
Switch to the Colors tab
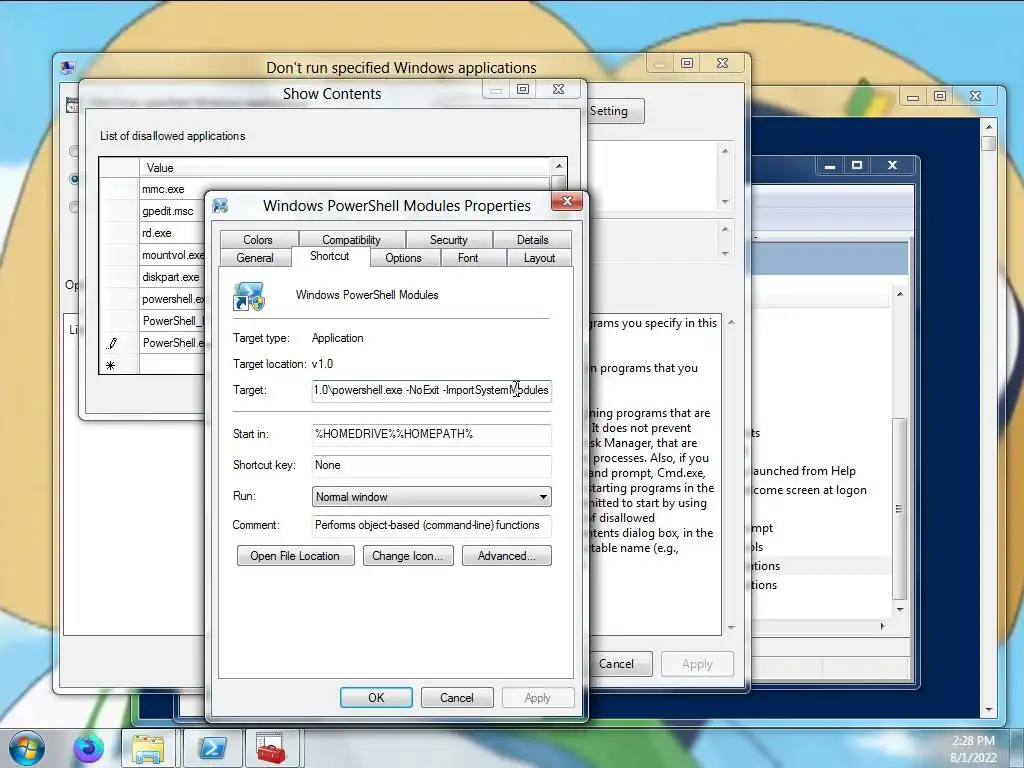coord(258,240)
